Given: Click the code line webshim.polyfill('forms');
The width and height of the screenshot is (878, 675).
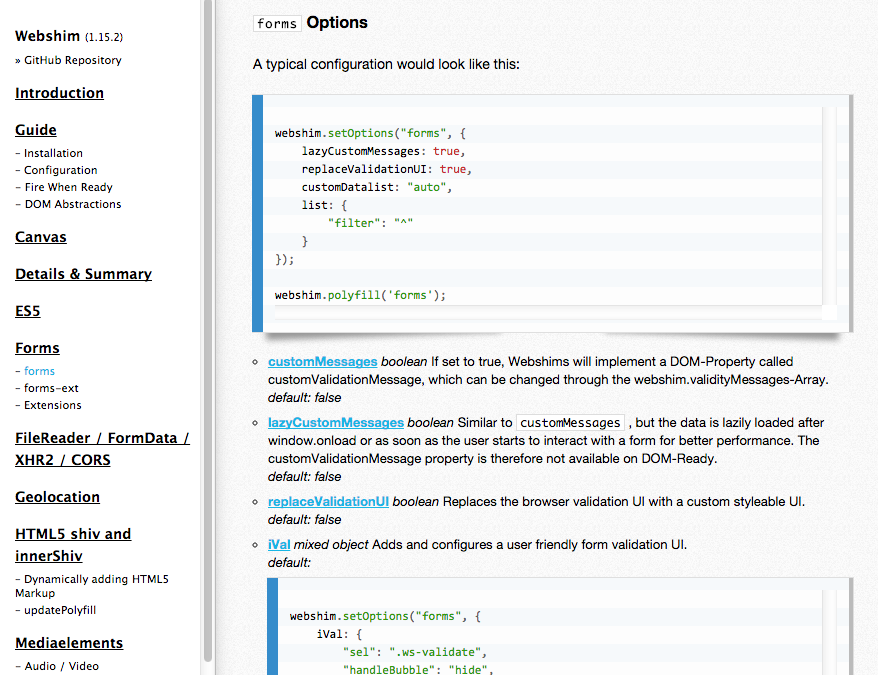Looking at the screenshot, I should coord(361,295).
